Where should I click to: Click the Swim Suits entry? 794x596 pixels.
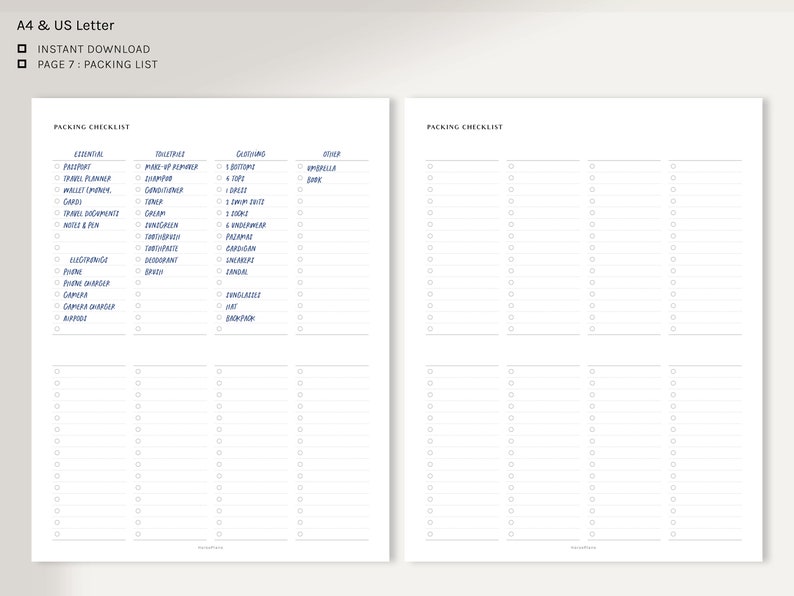pyautogui.click(x=245, y=202)
